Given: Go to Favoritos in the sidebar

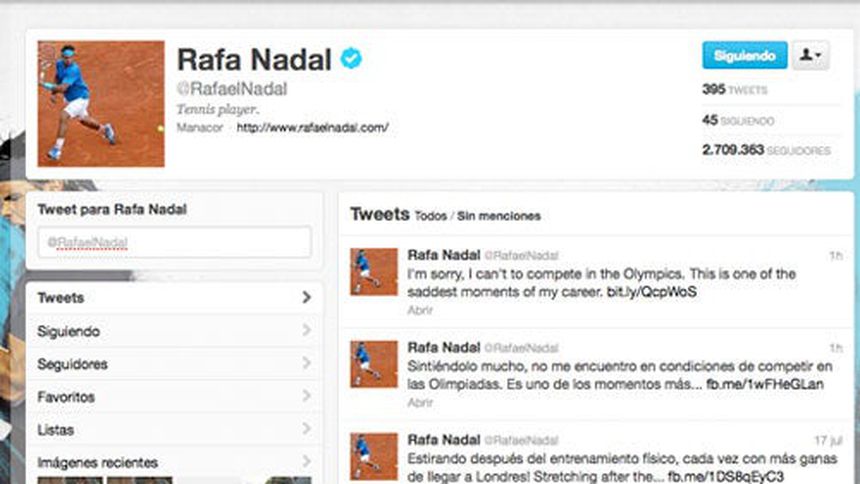Looking at the screenshot, I should pos(66,397).
